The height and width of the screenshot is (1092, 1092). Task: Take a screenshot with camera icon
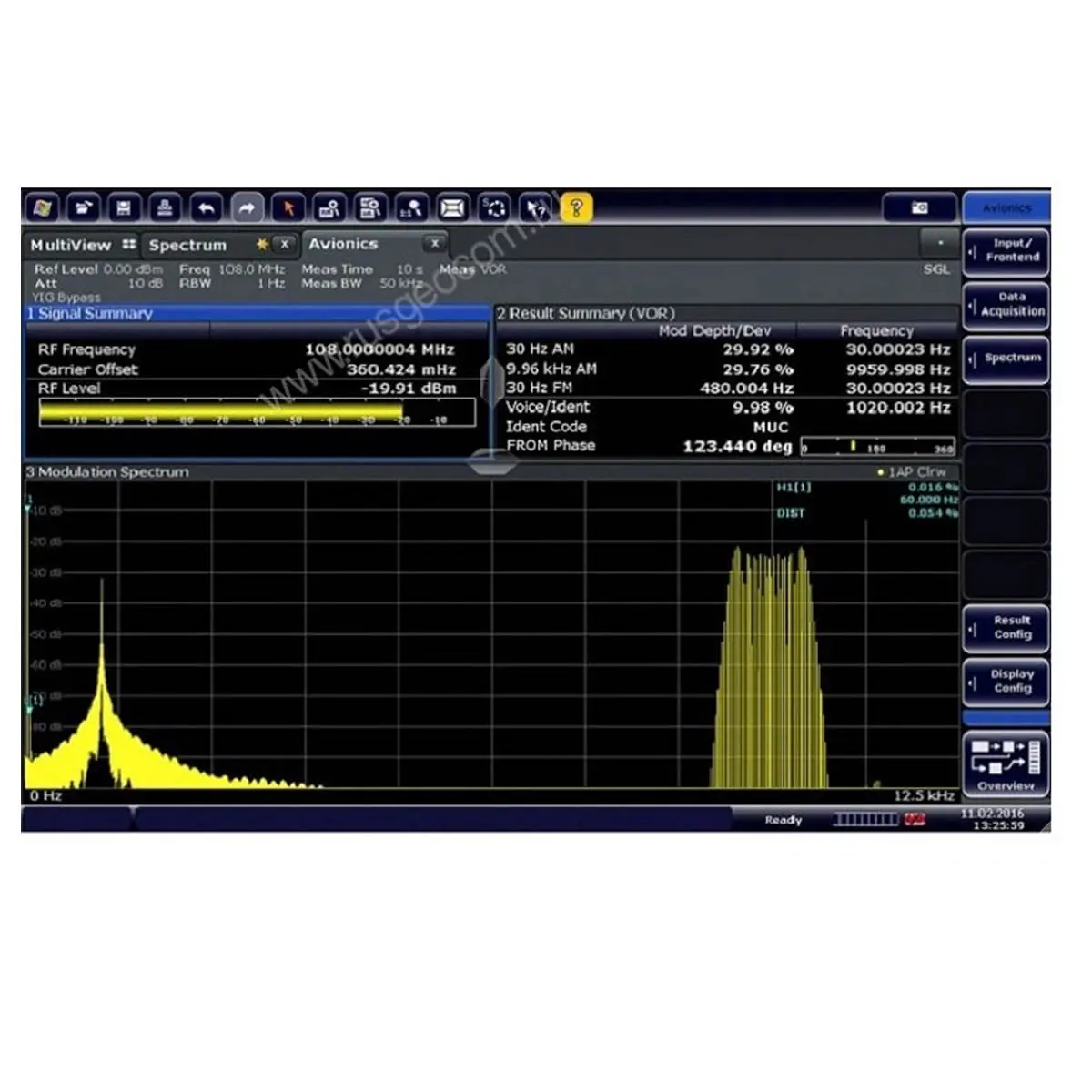click(x=919, y=208)
